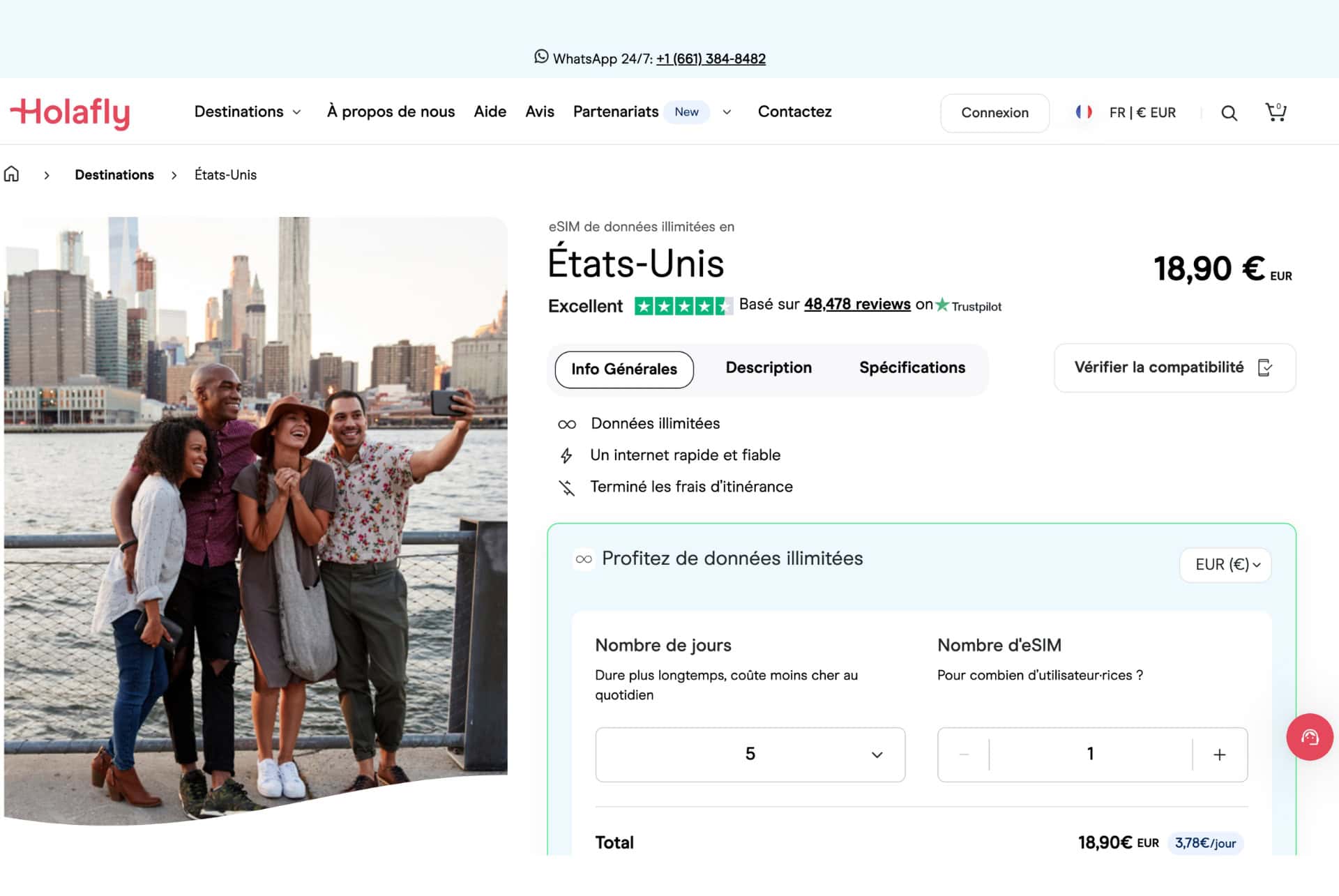The height and width of the screenshot is (896, 1339).
Task: Click the WhatsApp phone number link
Action: [711, 59]
